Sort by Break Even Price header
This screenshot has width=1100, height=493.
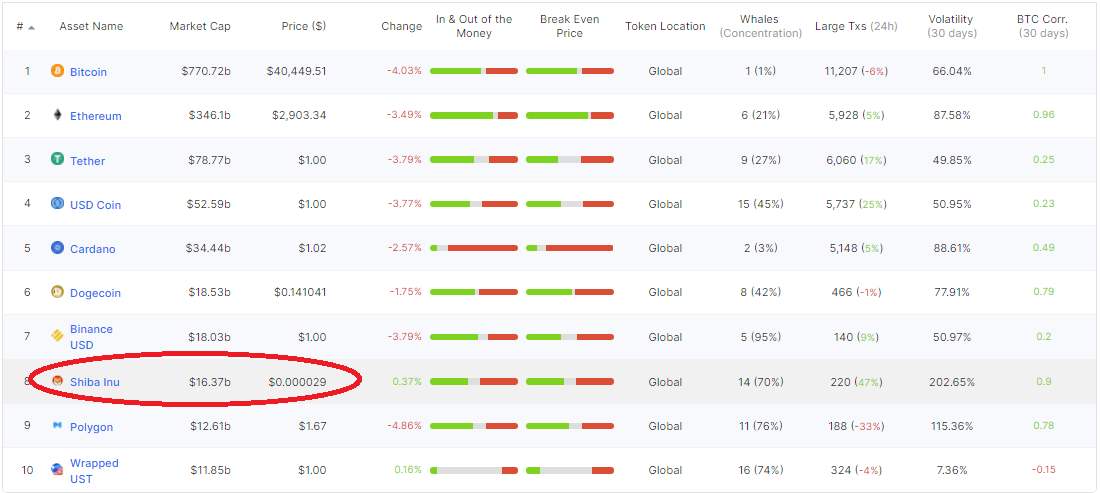[x=570, y=26]
